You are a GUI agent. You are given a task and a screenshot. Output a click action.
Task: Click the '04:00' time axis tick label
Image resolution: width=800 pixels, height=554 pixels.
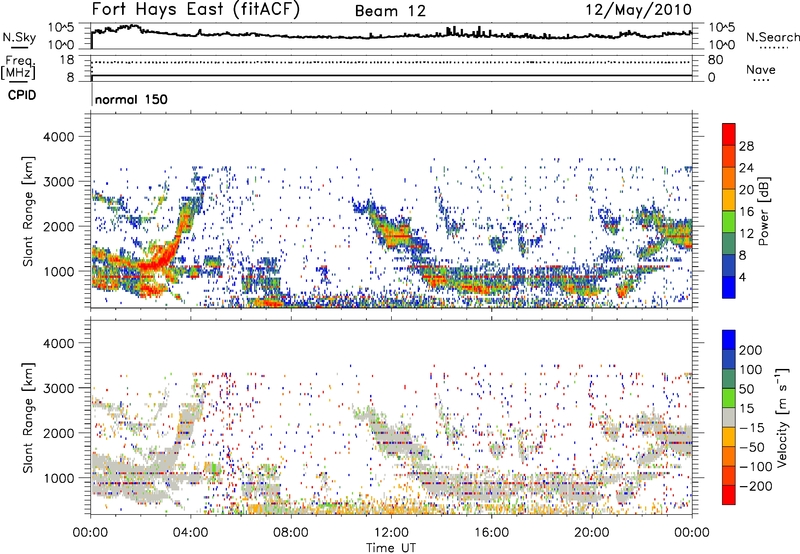point(191,533)
